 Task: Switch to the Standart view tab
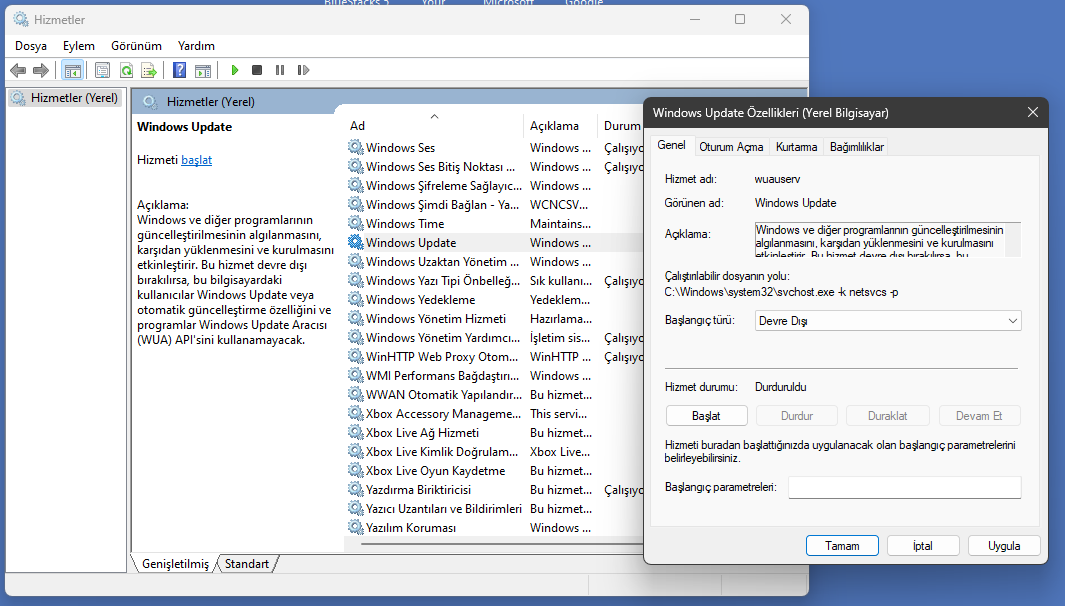247,564
